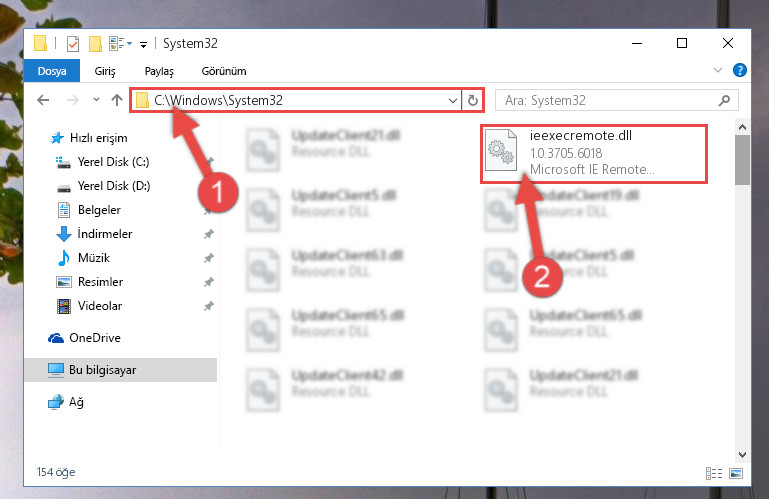Viewport: 769px width, 499px height.
Task: Select ieexecremote.dll file
Action: click(x=594, y=154)
